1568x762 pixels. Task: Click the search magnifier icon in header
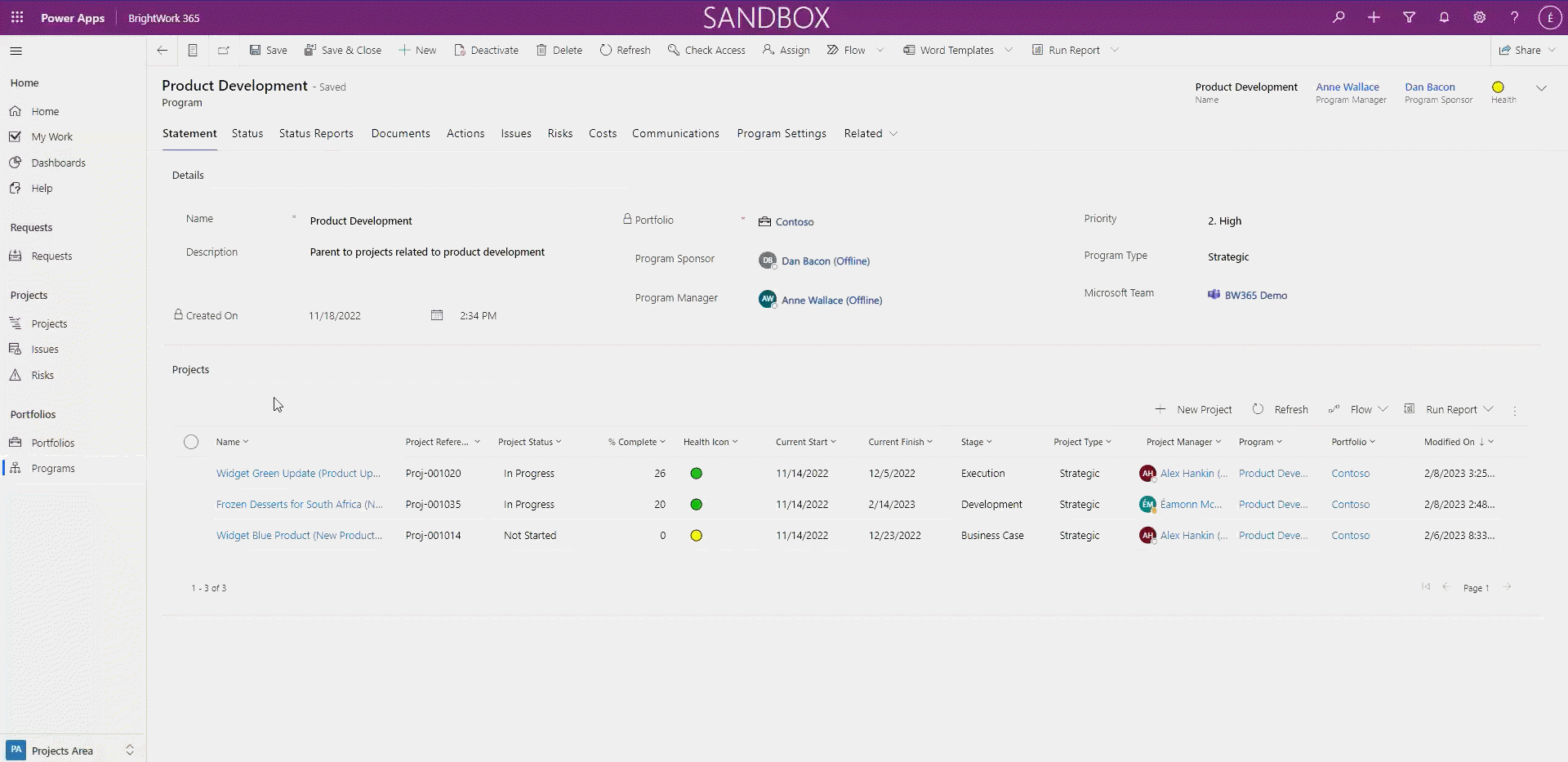point(1339,17)
